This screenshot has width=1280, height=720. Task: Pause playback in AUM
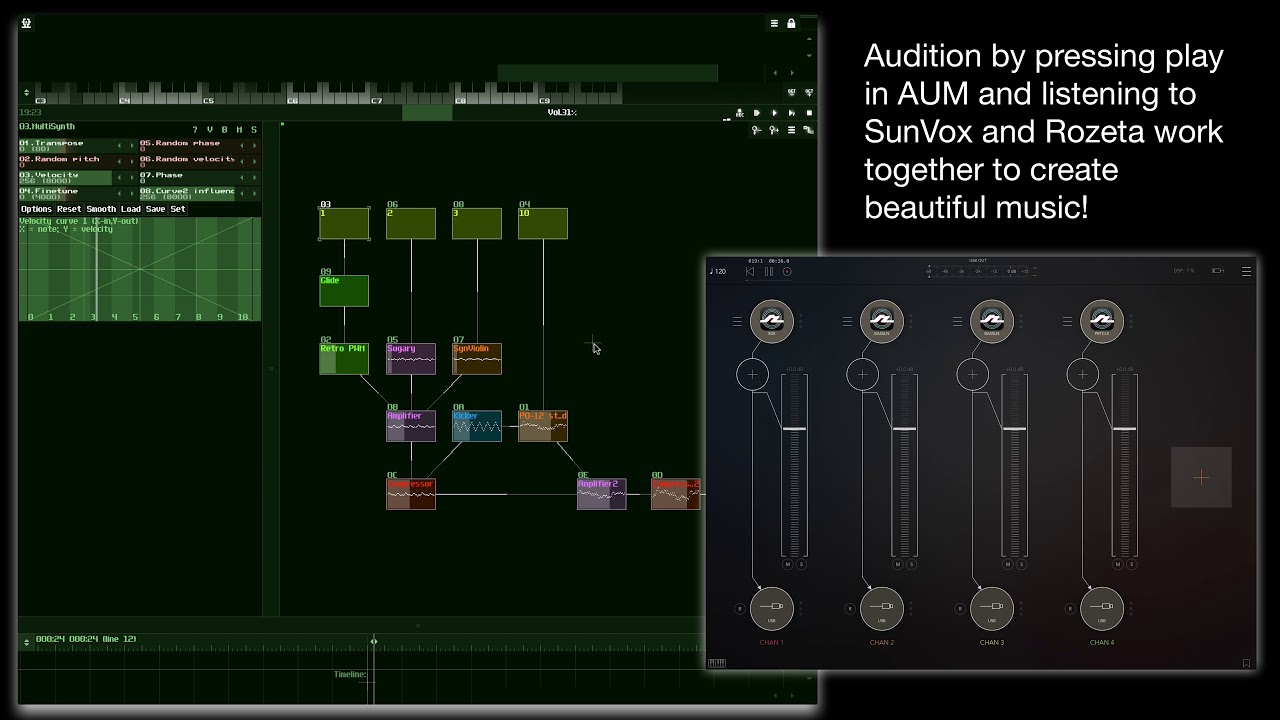click(769, 271)
